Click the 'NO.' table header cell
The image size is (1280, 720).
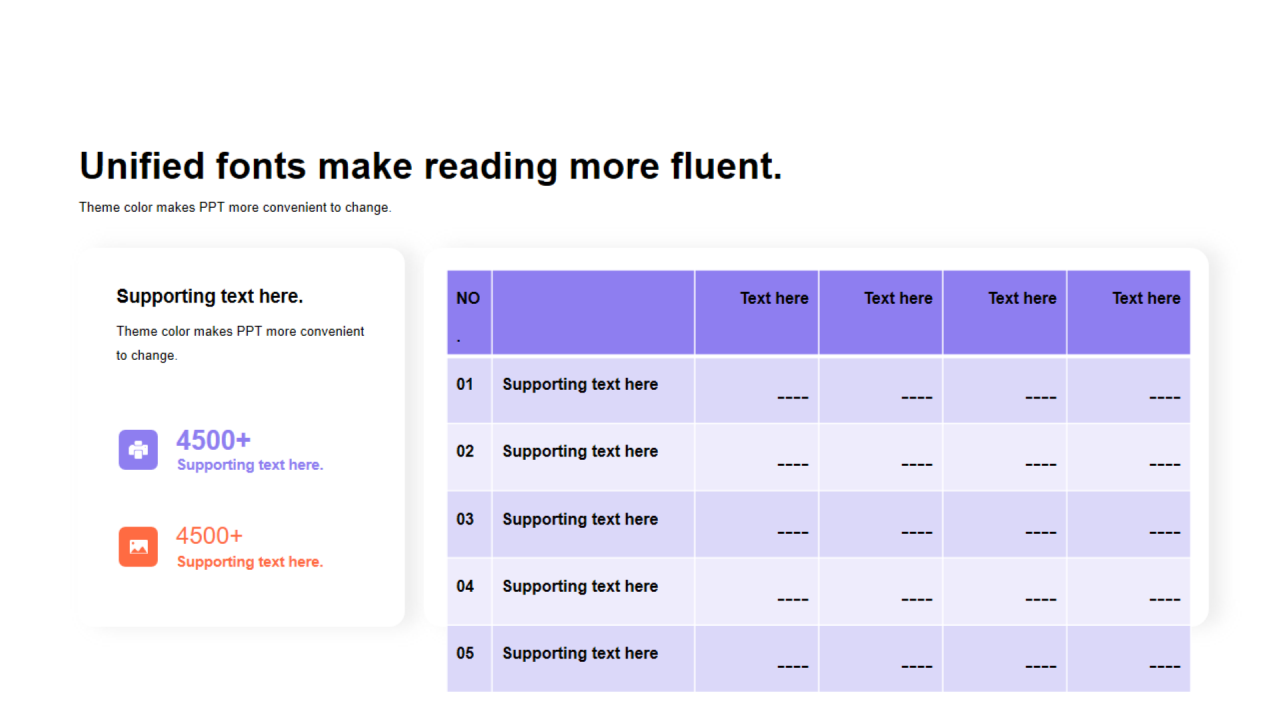click(x=468, y=312)
